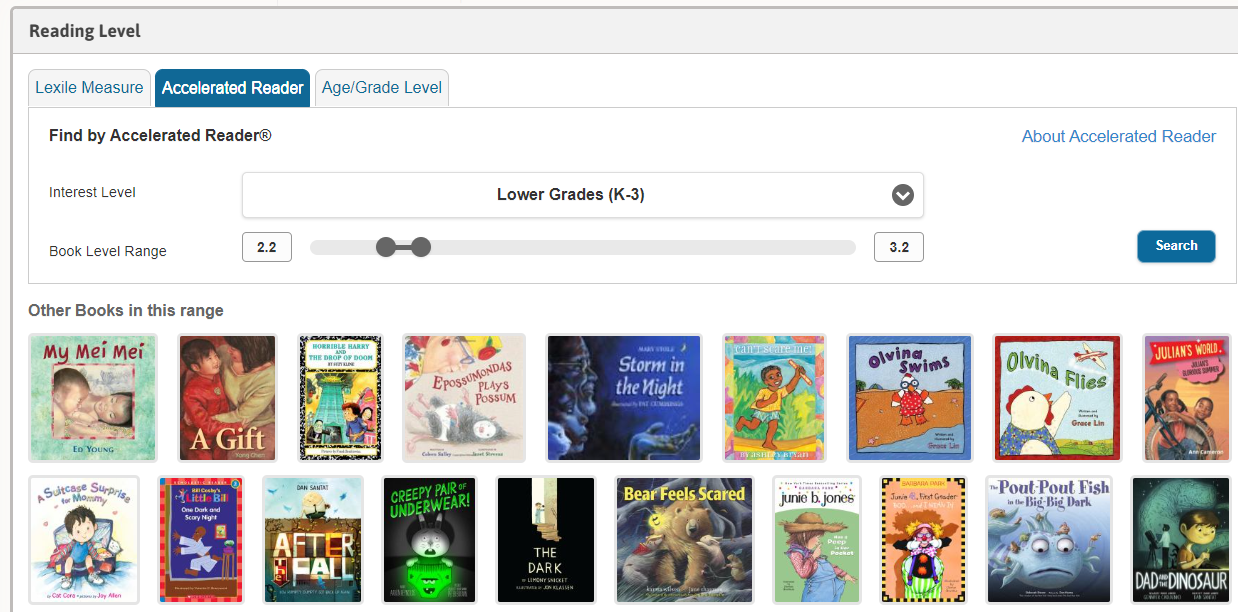Open Little Bill One Dark and Scary Night
This screenshot has width=1238, height=612.
(x=201, y=540)
